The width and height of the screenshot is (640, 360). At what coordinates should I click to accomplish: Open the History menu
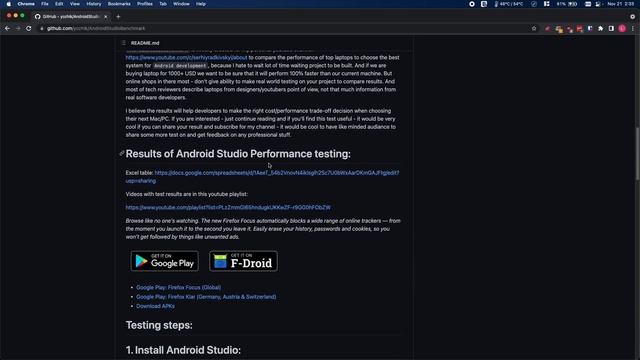pyautogui.click(x=94, y=4)
